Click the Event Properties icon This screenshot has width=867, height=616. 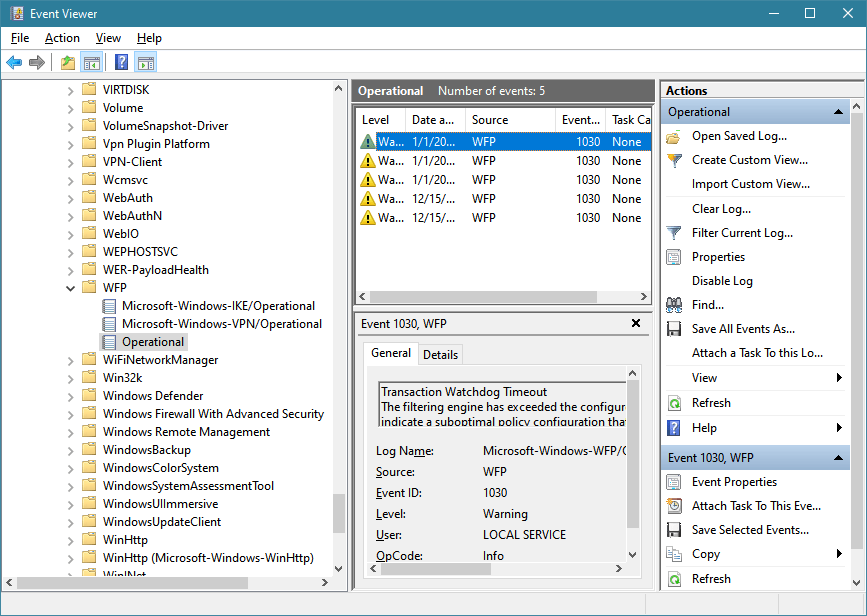click(x=674, y=482)
